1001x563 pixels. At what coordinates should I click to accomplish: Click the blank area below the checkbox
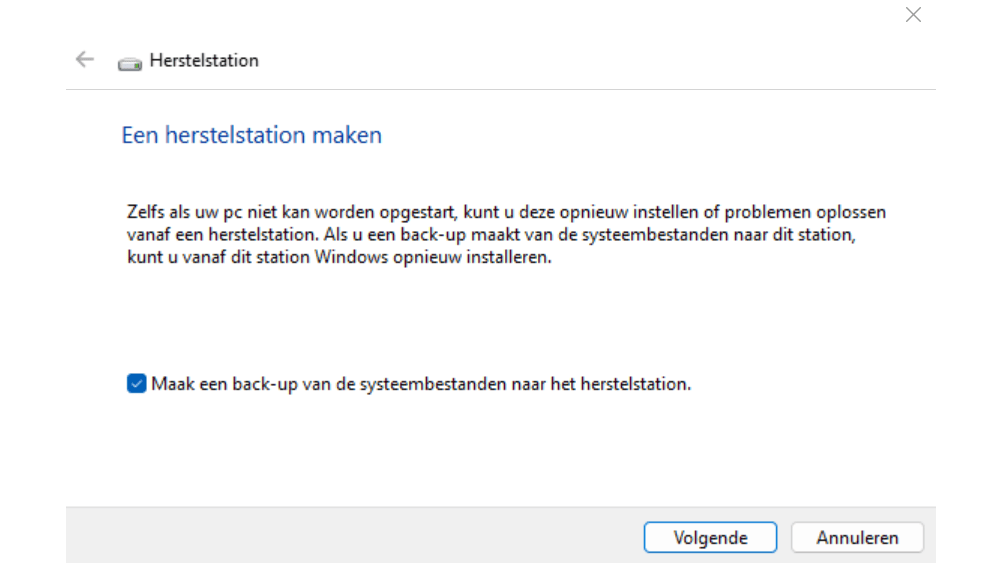pyautogui.click(x=500, y=450)
